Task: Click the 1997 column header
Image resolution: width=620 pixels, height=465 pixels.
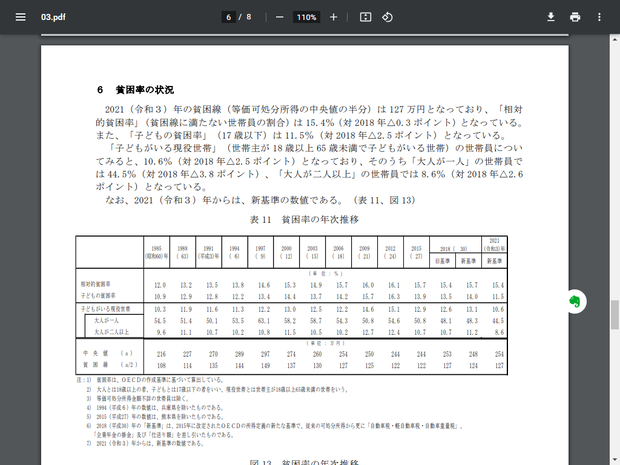Action: click(x=260, y=252)
